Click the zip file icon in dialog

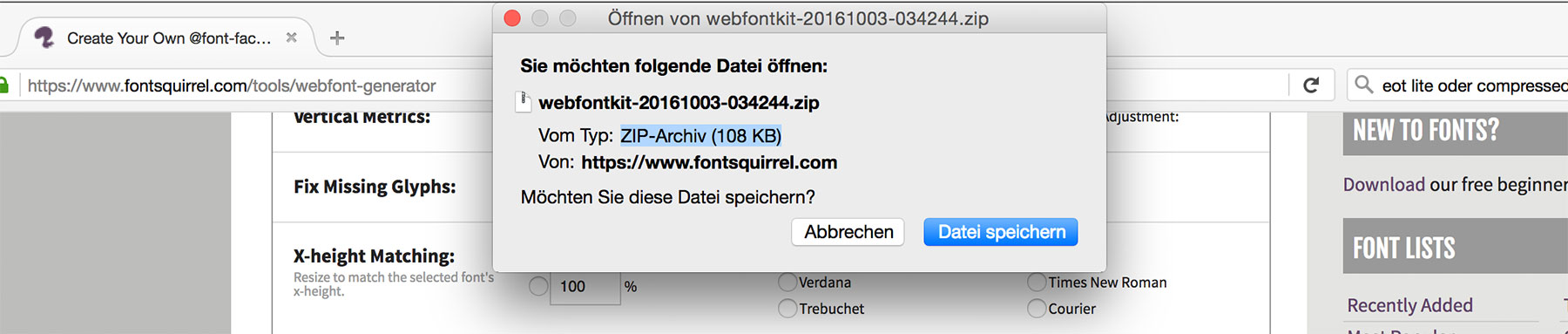coord(524,102)
